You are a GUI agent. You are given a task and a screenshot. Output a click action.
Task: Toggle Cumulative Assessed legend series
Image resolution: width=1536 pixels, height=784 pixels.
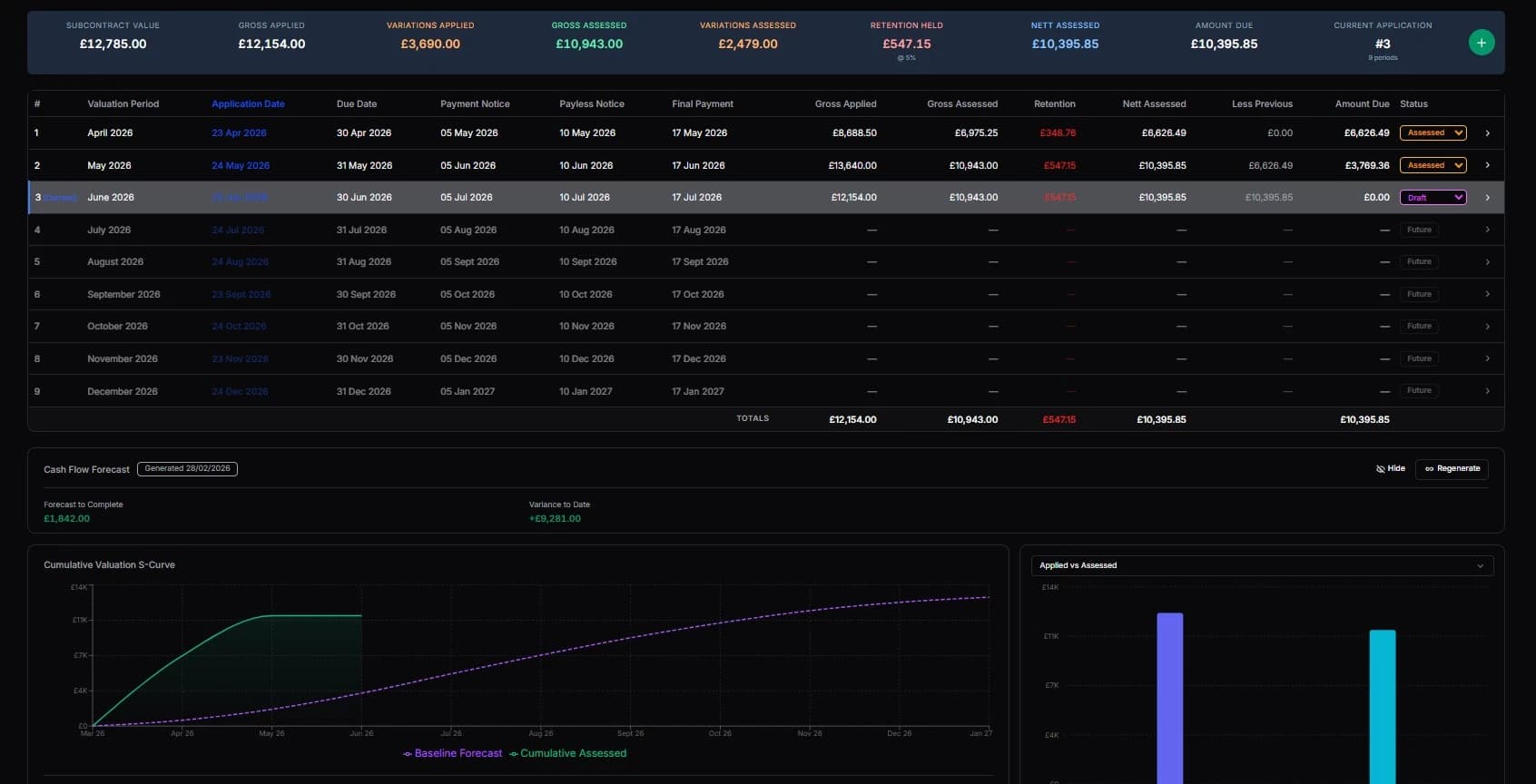coord(568,753)
